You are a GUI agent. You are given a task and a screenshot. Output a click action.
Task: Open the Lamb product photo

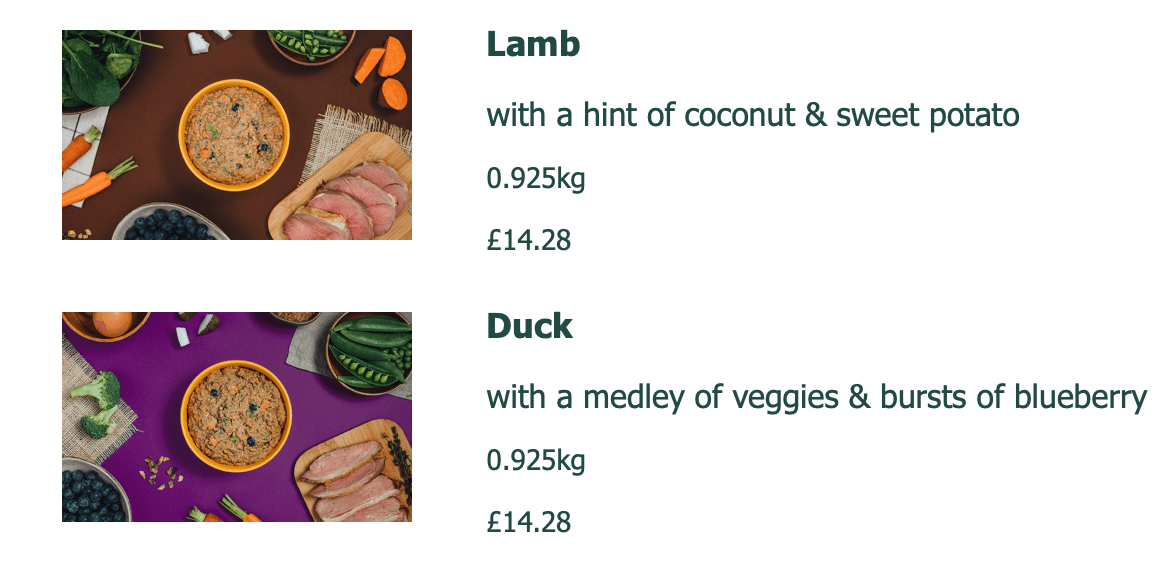click(236, 135)
